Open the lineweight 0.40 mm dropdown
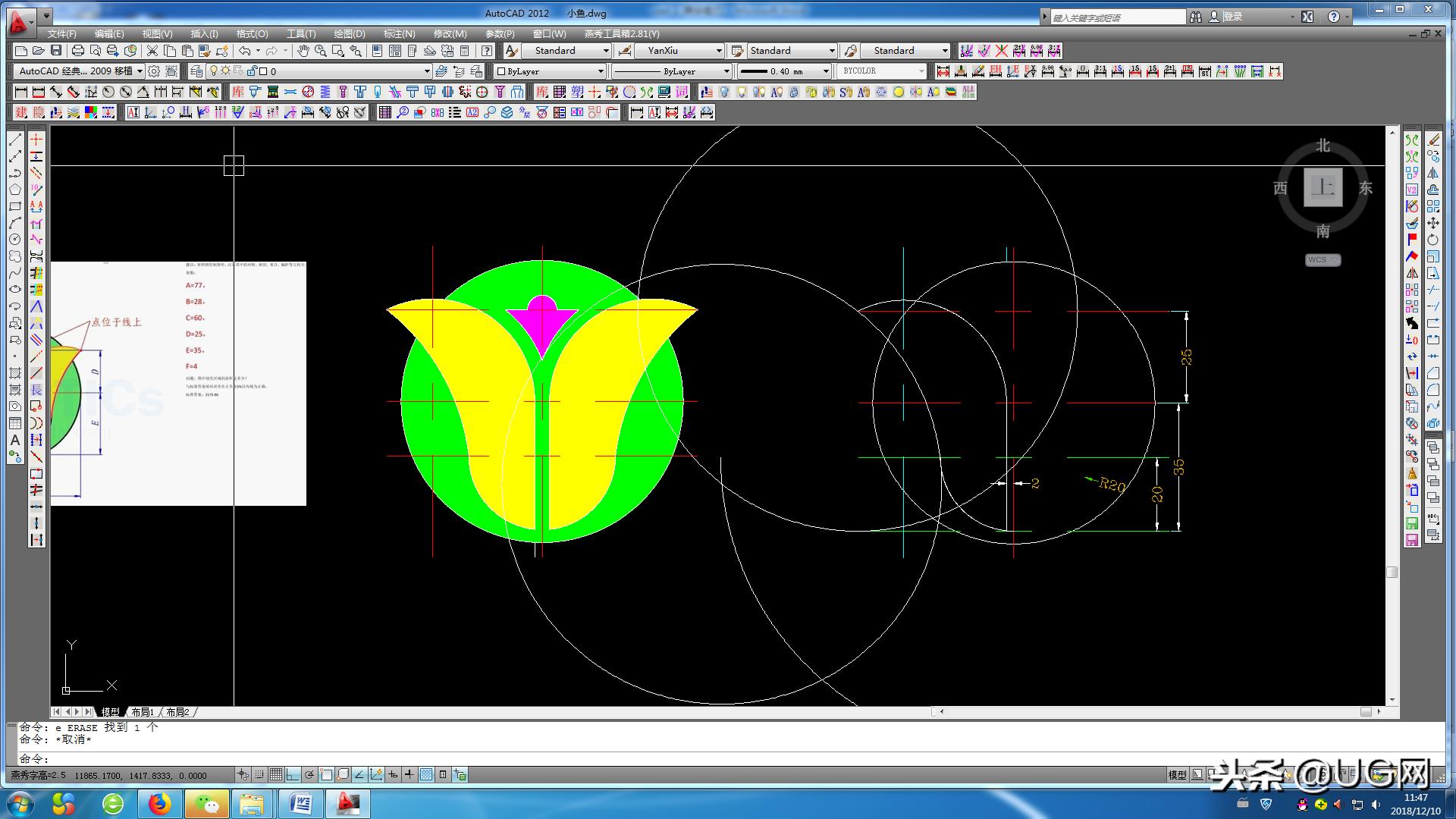Image resolution: width=1456 pixels, height=819 pixels. 827,71
